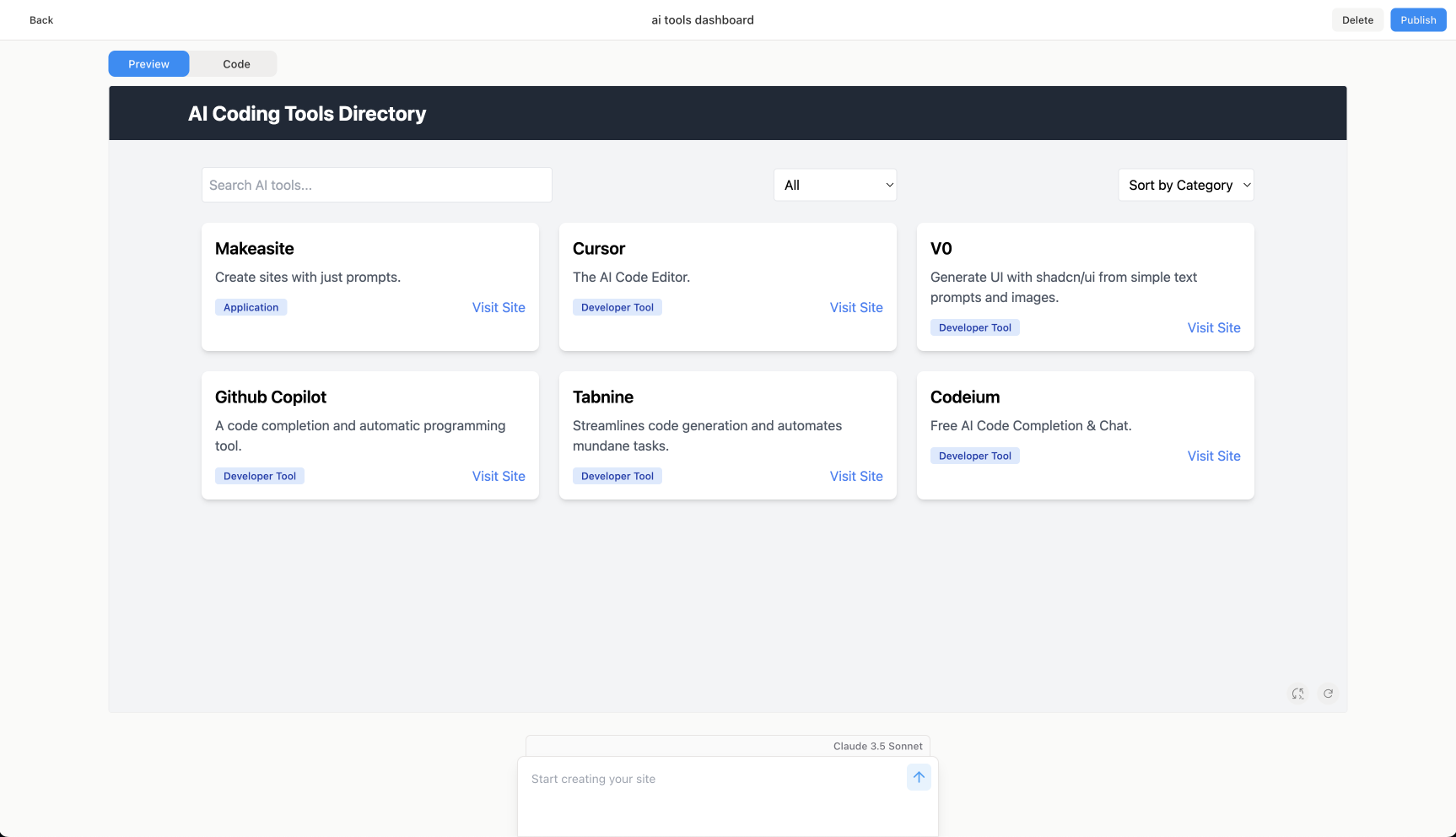Image resolution: width=1456 pixels, height=837 pixels.
Task: Click 'The AI Code Editor.' description
Action: (632, 277)
